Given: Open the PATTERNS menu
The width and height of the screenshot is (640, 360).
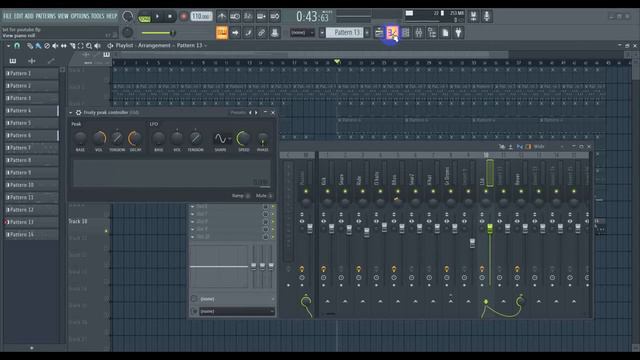Looking at the screenshot, I should (x=45, y=16).
